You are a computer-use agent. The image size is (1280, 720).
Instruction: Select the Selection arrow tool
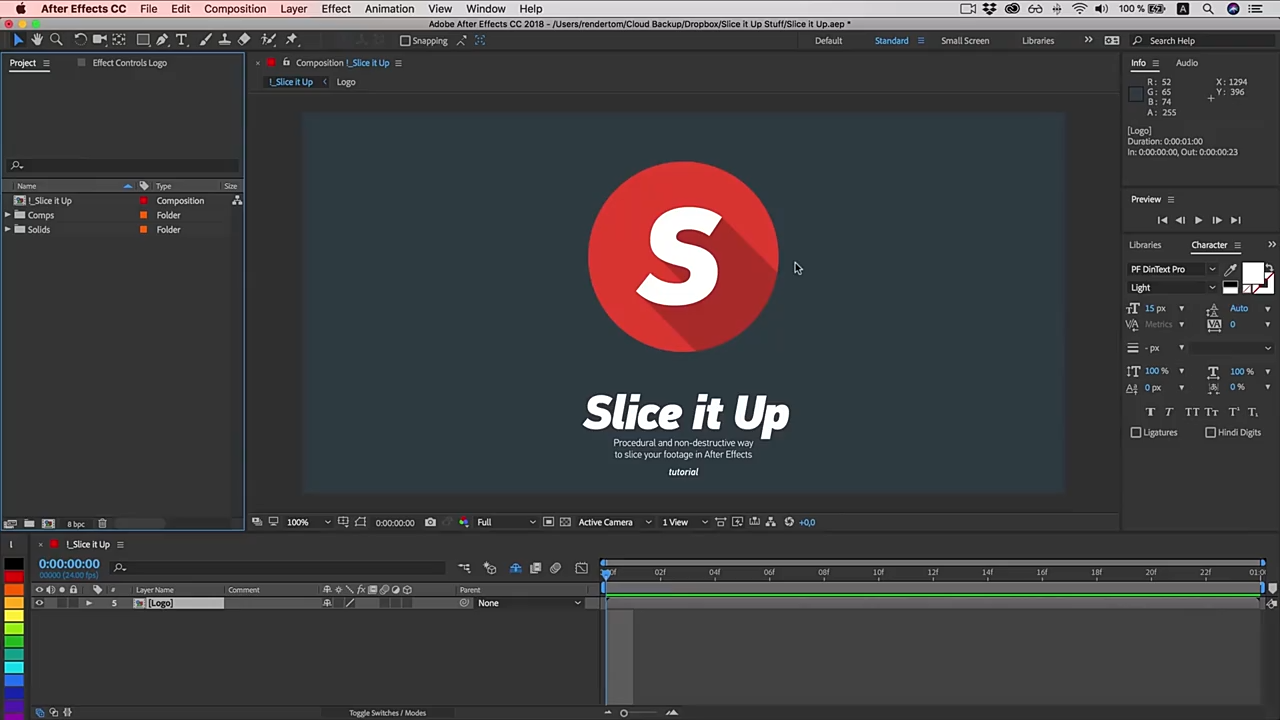click(18, 40)
